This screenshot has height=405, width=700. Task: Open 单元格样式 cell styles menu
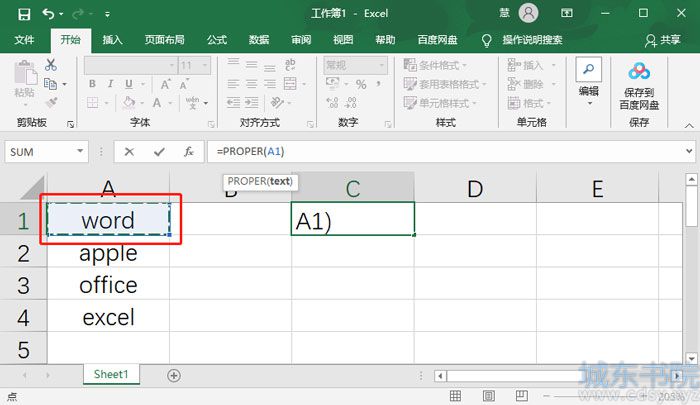440,103
